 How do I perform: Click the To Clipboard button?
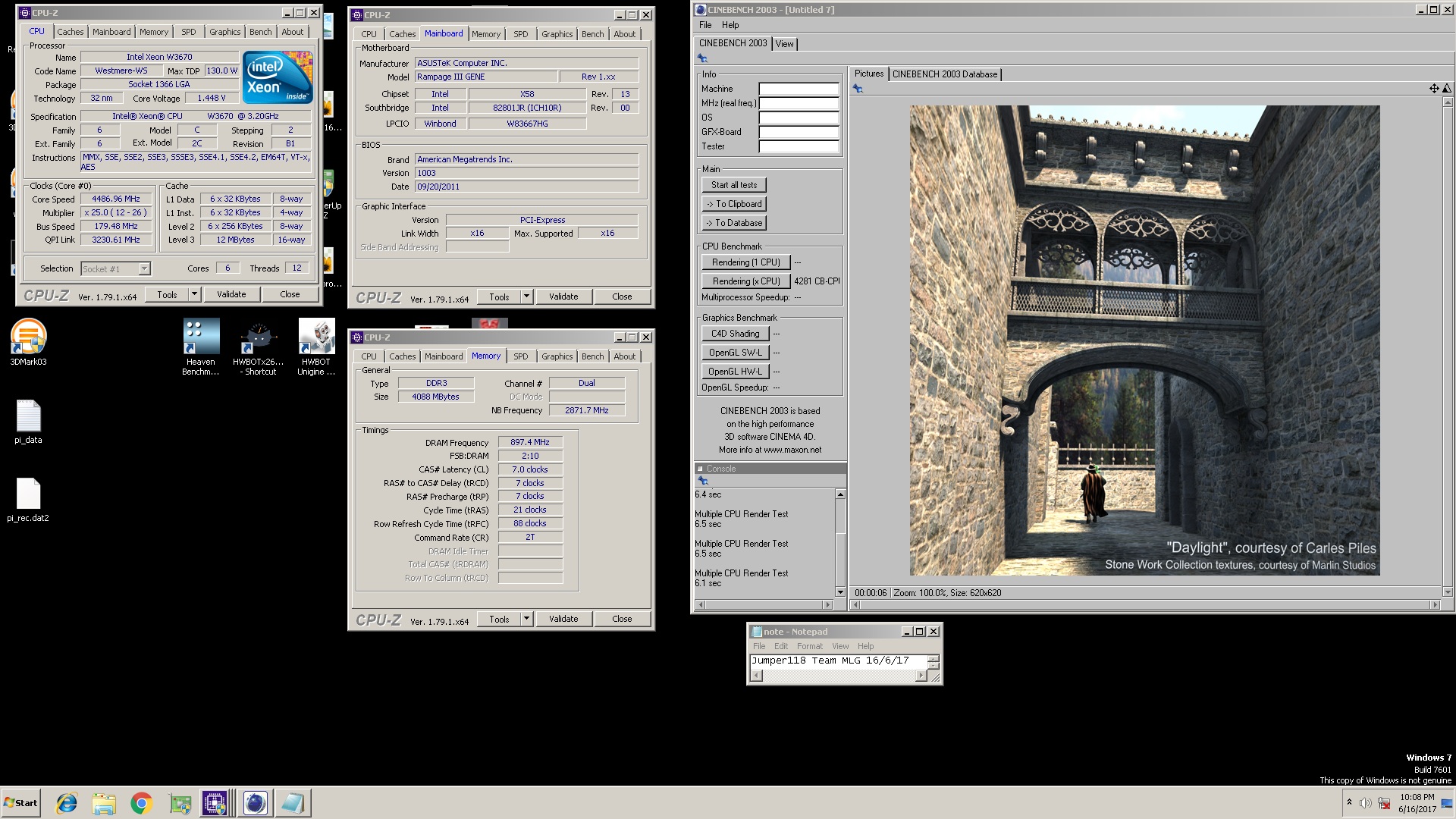coord(734,204)
